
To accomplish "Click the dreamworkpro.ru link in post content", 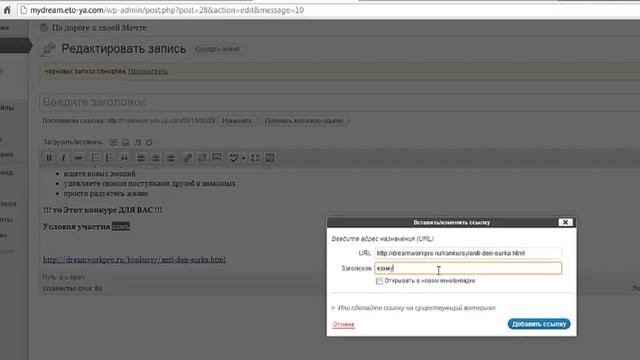I will [x=134, y=260].
